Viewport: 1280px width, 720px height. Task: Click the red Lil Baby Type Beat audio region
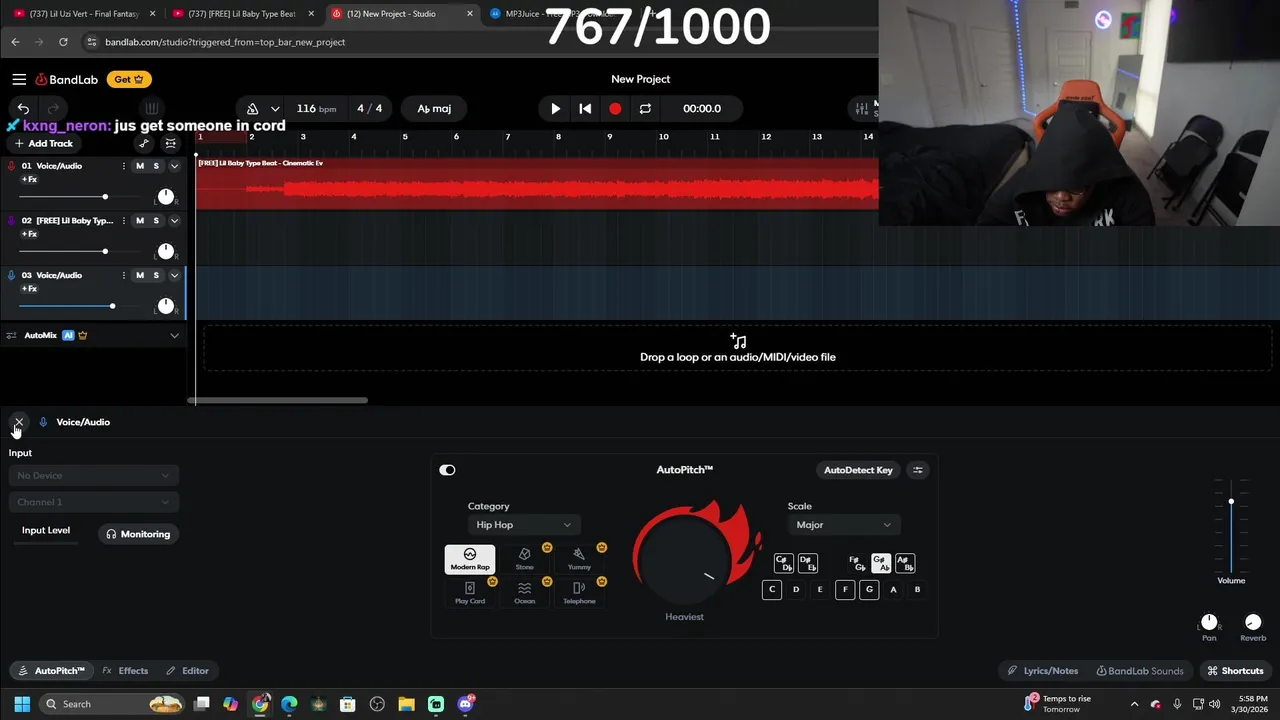[537, 184]
